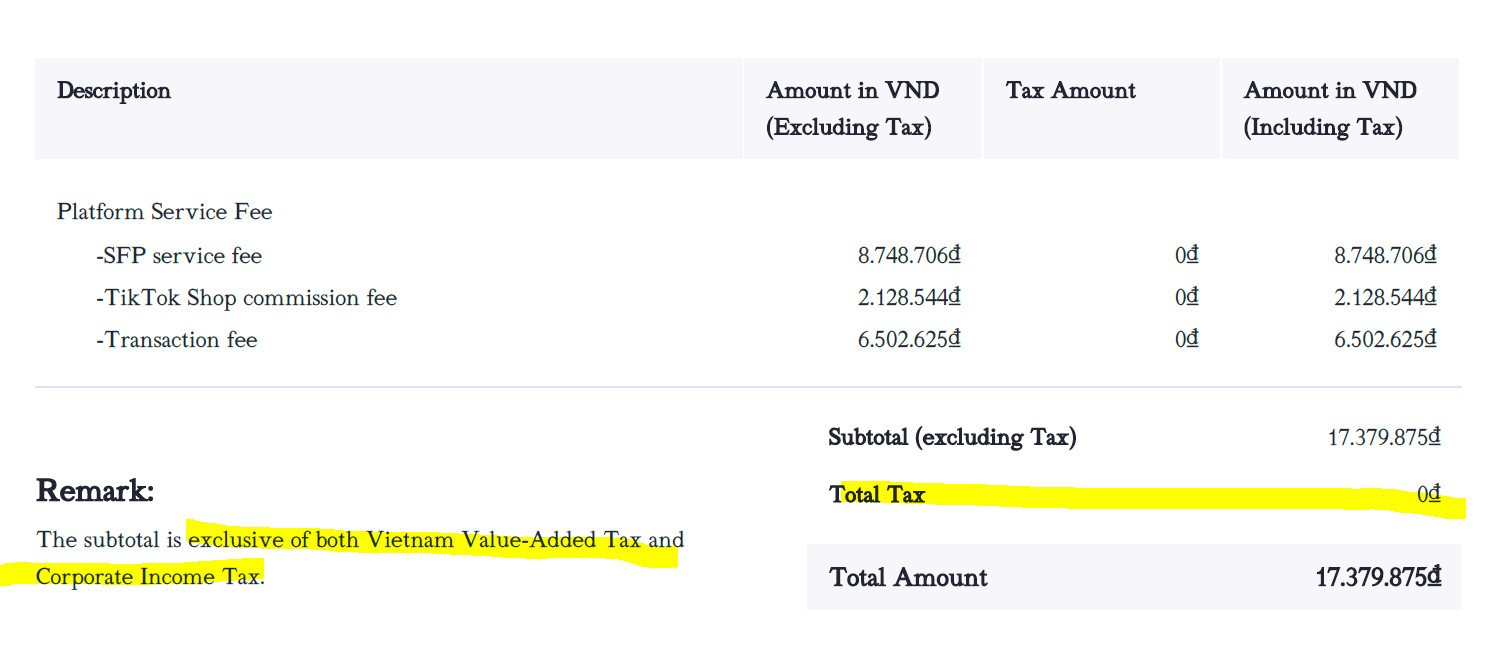The image size is (1493, 648).
Task: Click the SFP service fee tax amount
Action: click(1186, 256)
